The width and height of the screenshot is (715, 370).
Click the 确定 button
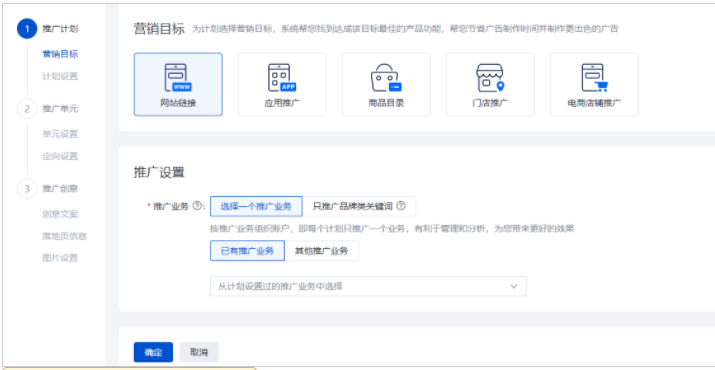[153, 352]
